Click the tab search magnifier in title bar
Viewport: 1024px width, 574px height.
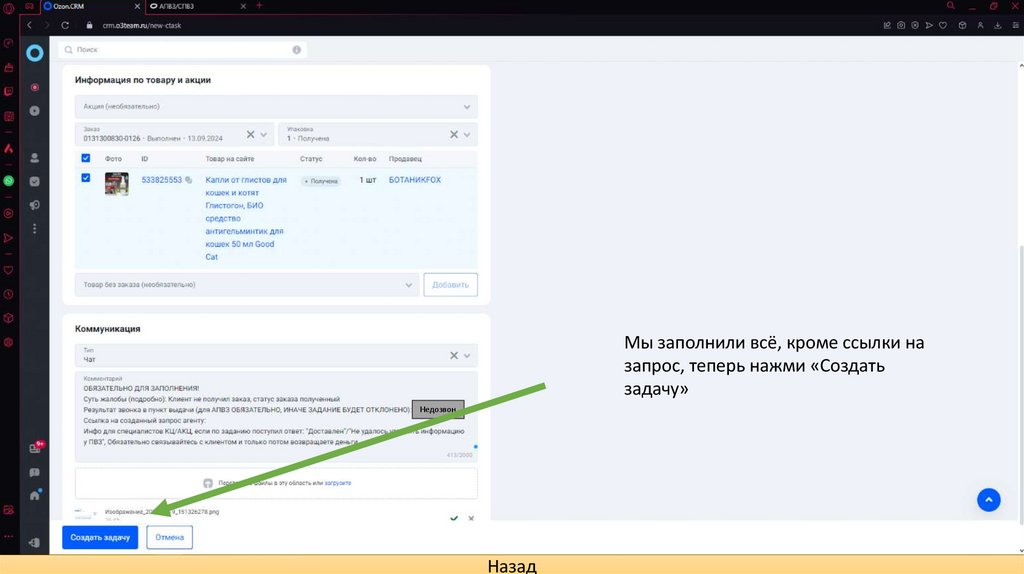click(x=950, y=6)
